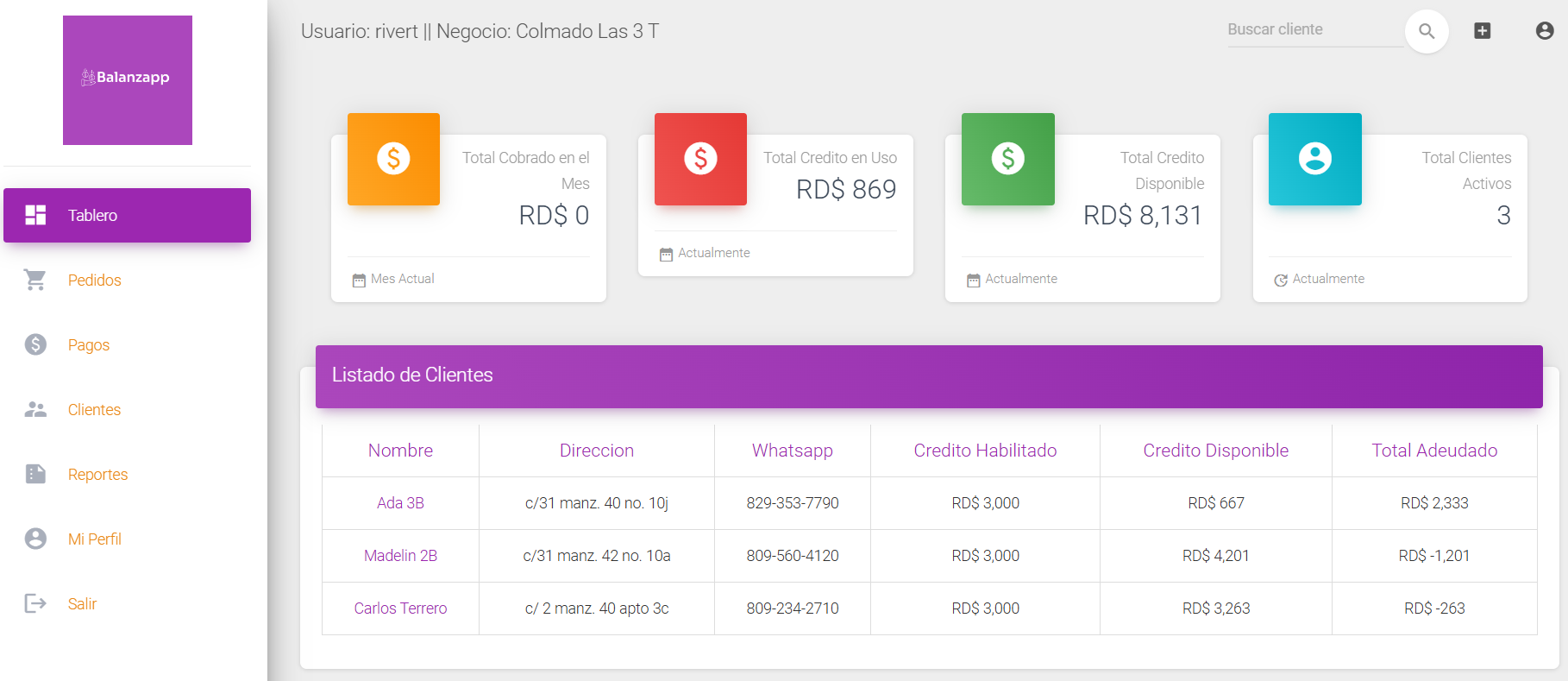Click the Pagos dollar coin icon

click(x=35, y=344)
